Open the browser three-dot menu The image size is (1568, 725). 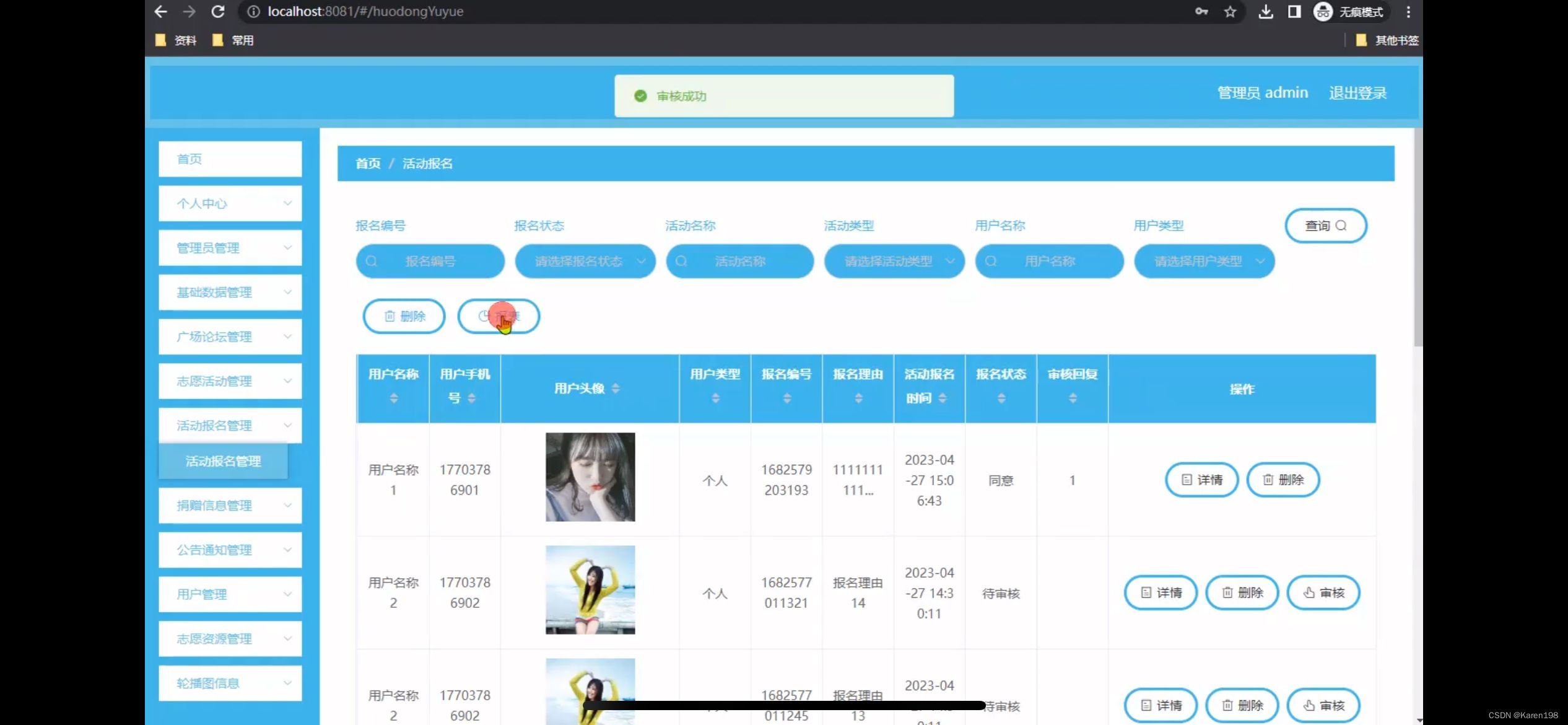(x=1408, y=11)
